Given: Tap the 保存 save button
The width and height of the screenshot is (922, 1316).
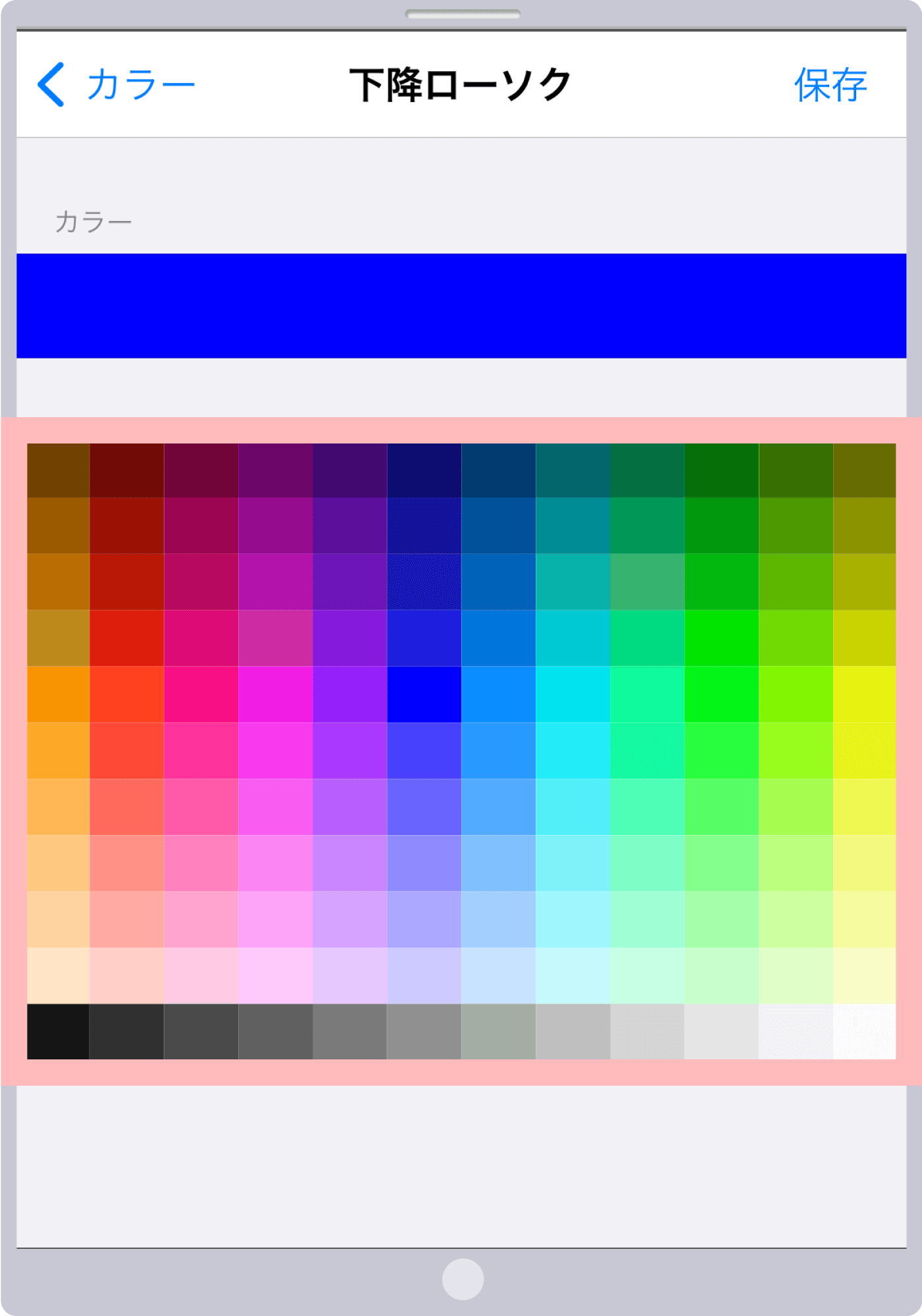Looking at the screenshot, I should [x=831, y=85].
